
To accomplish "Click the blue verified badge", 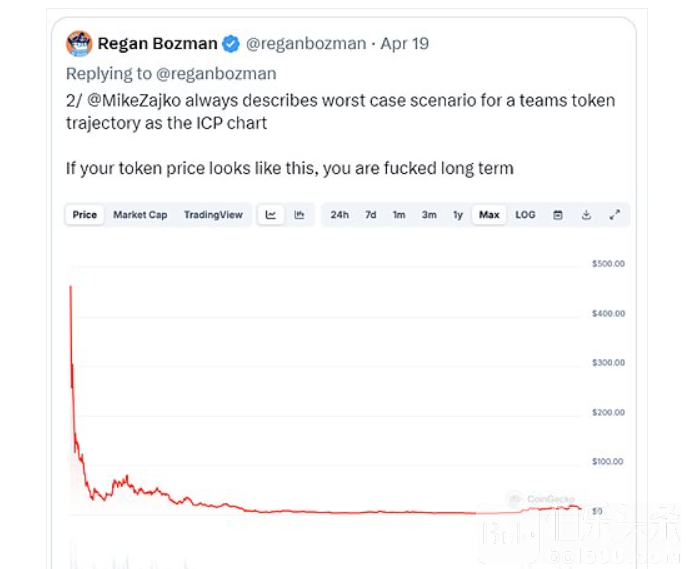I will click(x=231, y=44).
